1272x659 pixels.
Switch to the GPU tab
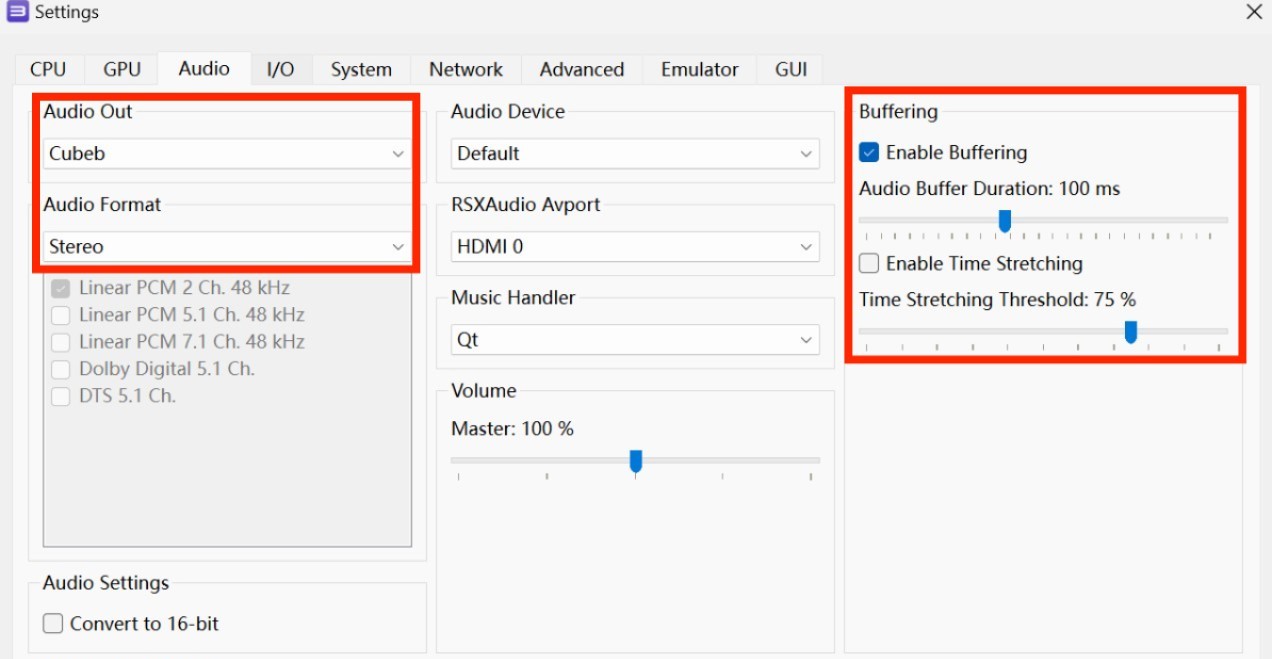pos(122,69)
